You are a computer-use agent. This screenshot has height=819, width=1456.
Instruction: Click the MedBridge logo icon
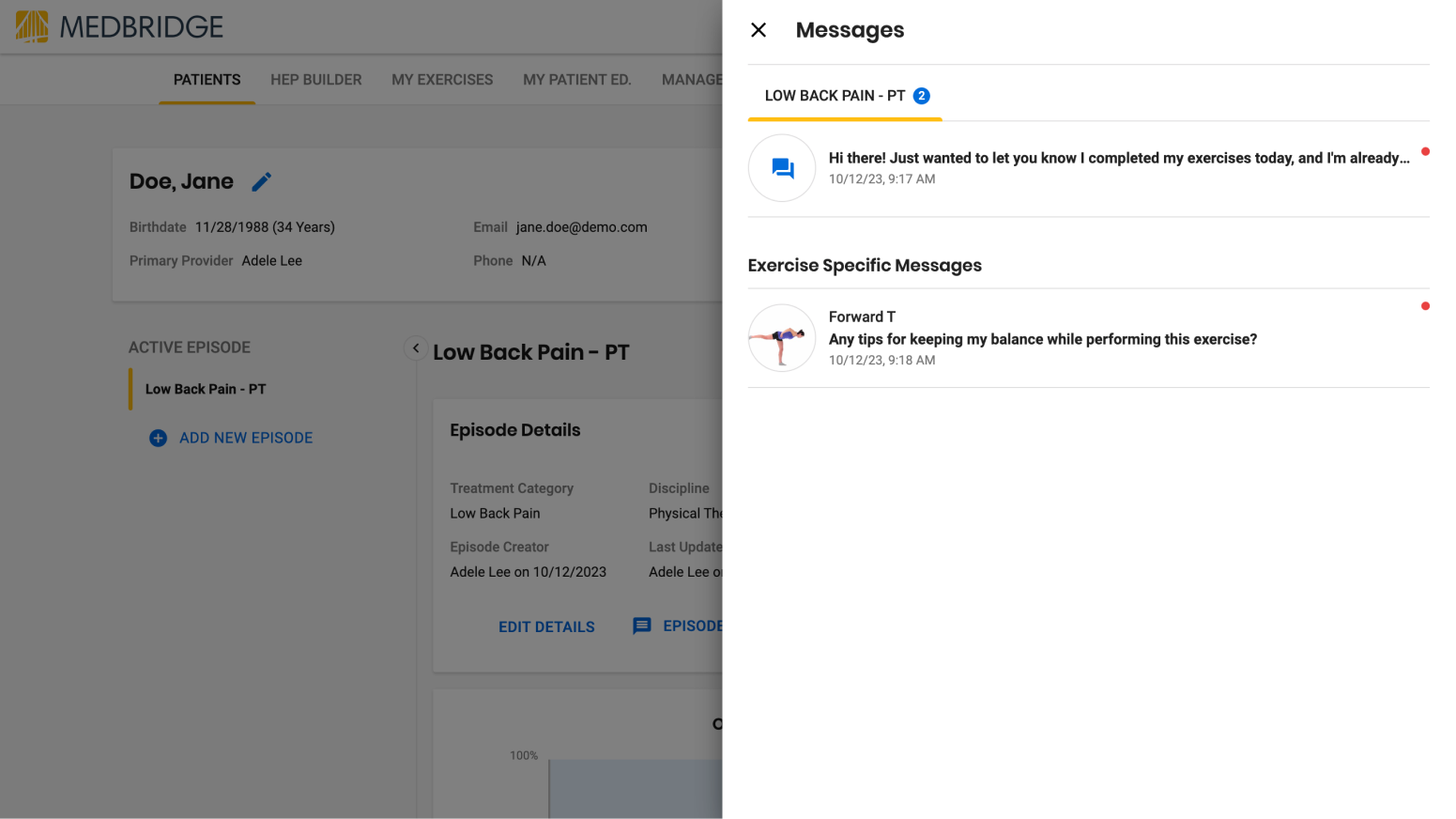point(32,26)
